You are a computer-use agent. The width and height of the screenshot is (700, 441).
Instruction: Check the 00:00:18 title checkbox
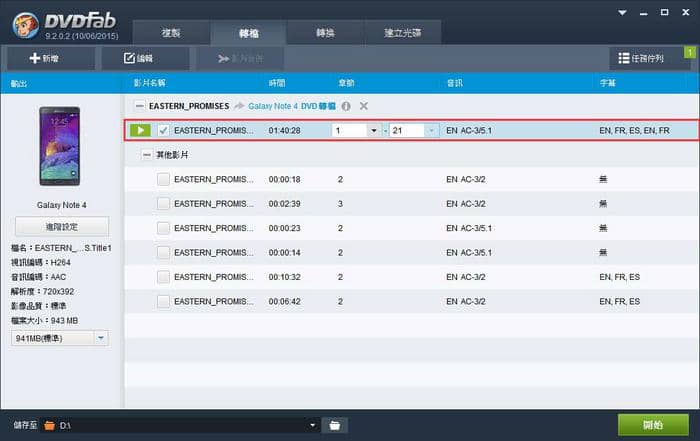pyautogui.click(x=163, y=179)
